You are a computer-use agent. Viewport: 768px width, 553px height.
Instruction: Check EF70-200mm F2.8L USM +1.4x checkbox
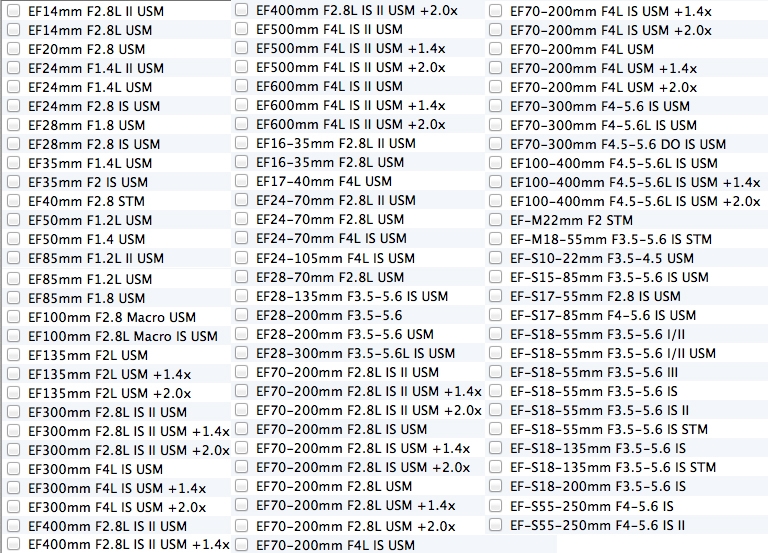241,505
